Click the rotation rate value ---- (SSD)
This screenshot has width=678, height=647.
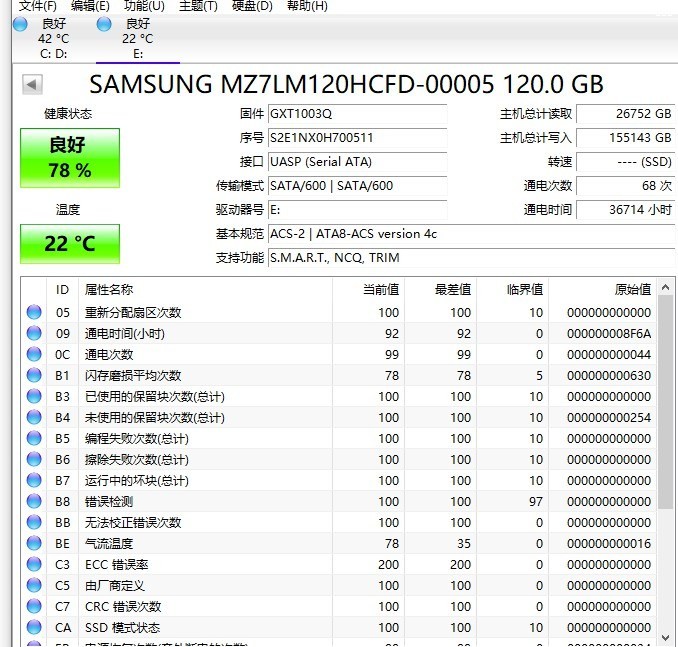coord(625,162)
